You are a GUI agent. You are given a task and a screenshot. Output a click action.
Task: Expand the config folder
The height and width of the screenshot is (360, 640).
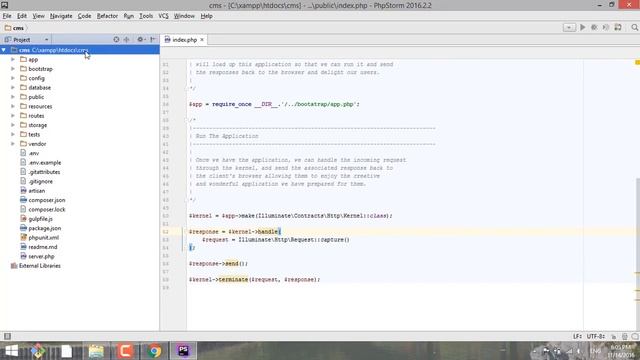13,78
